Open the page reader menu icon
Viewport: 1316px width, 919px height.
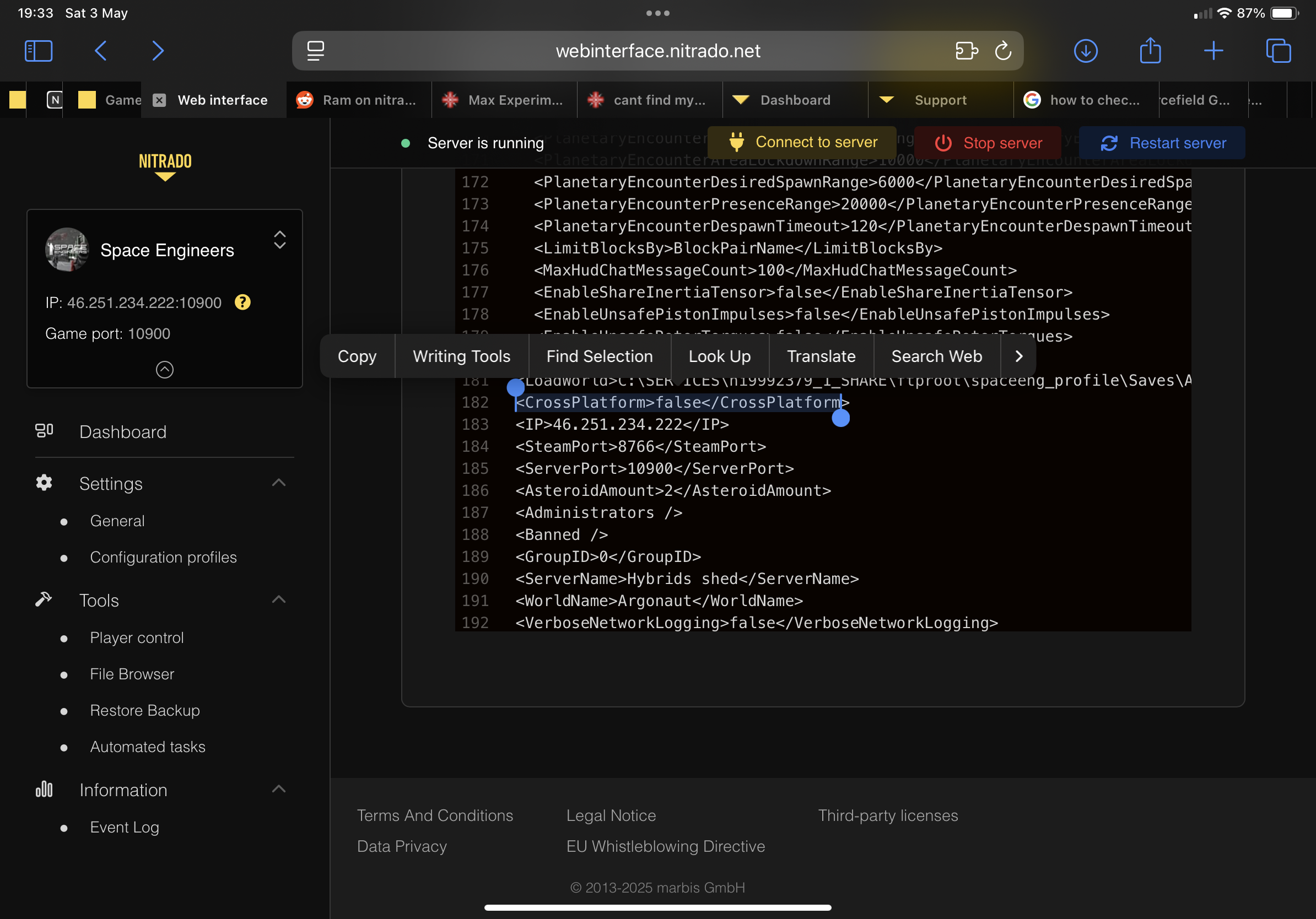[x=315, y=51]
